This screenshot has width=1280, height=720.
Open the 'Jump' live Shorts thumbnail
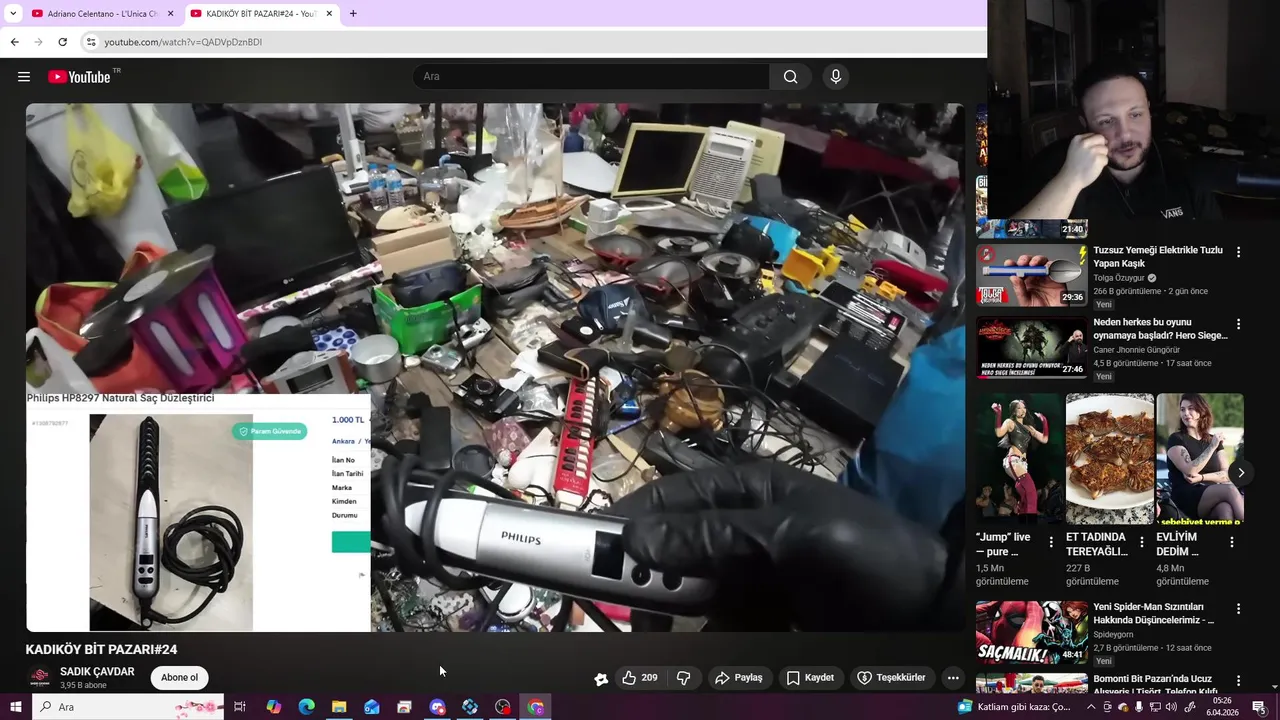point(1020,458)
